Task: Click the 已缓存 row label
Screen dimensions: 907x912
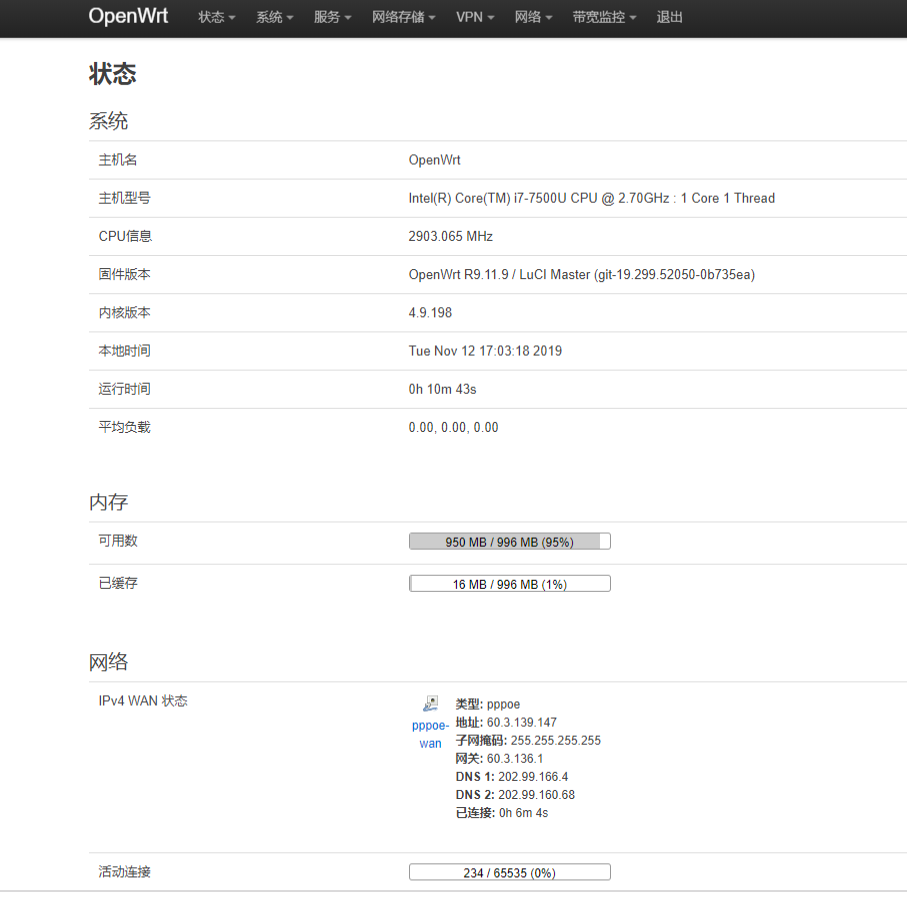Action: [x=118, y=583]
